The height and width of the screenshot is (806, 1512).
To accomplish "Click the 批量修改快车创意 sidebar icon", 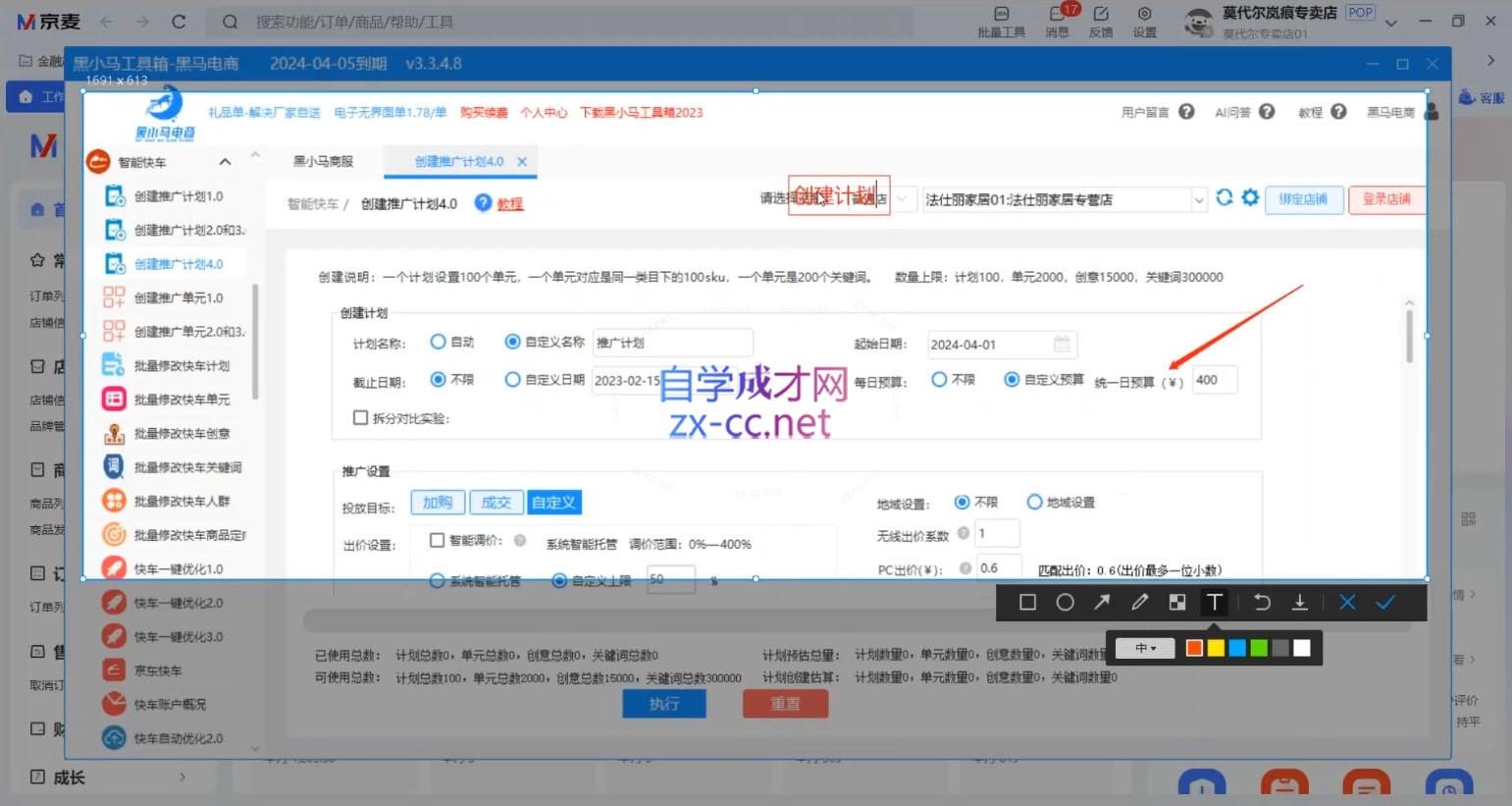I will 114,433.
